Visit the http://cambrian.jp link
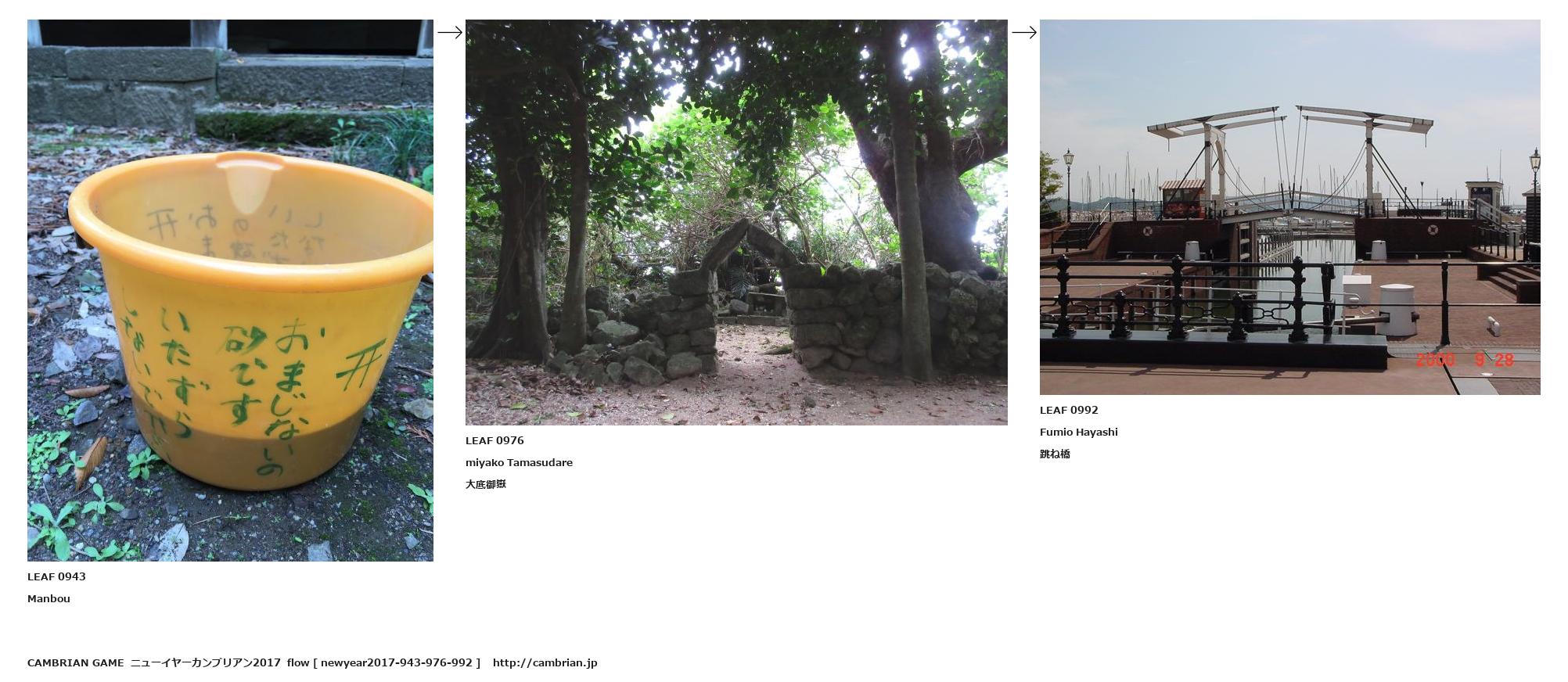 pos(545,662)
